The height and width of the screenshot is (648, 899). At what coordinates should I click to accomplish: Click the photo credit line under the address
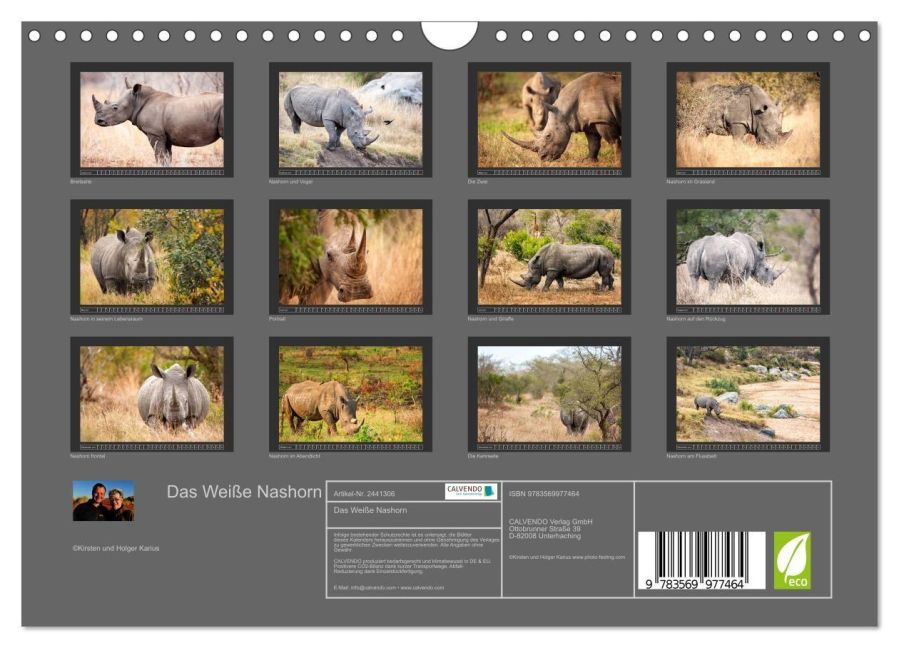(566, 557)
